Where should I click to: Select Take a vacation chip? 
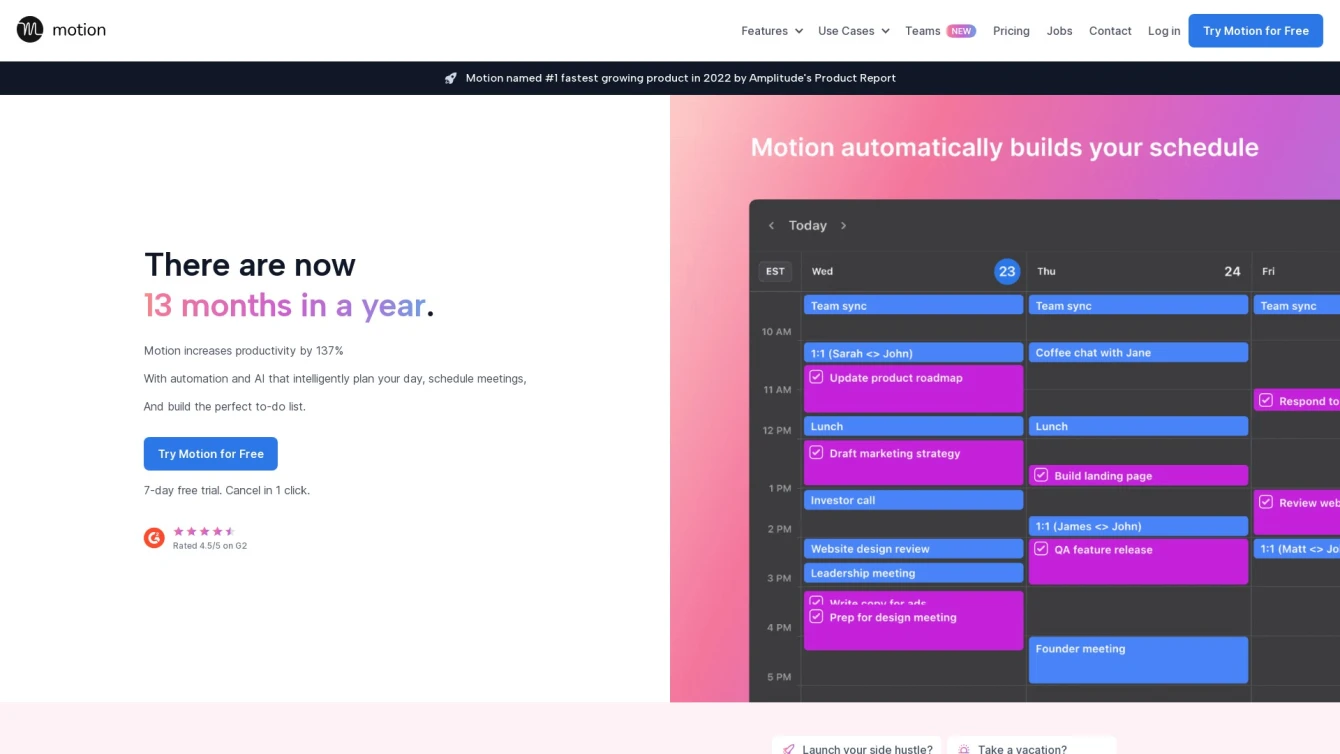click(1032, 746)
